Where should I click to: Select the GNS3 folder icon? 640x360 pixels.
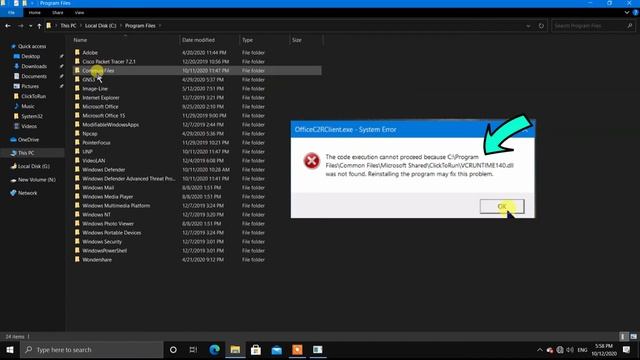coord(77,79)
